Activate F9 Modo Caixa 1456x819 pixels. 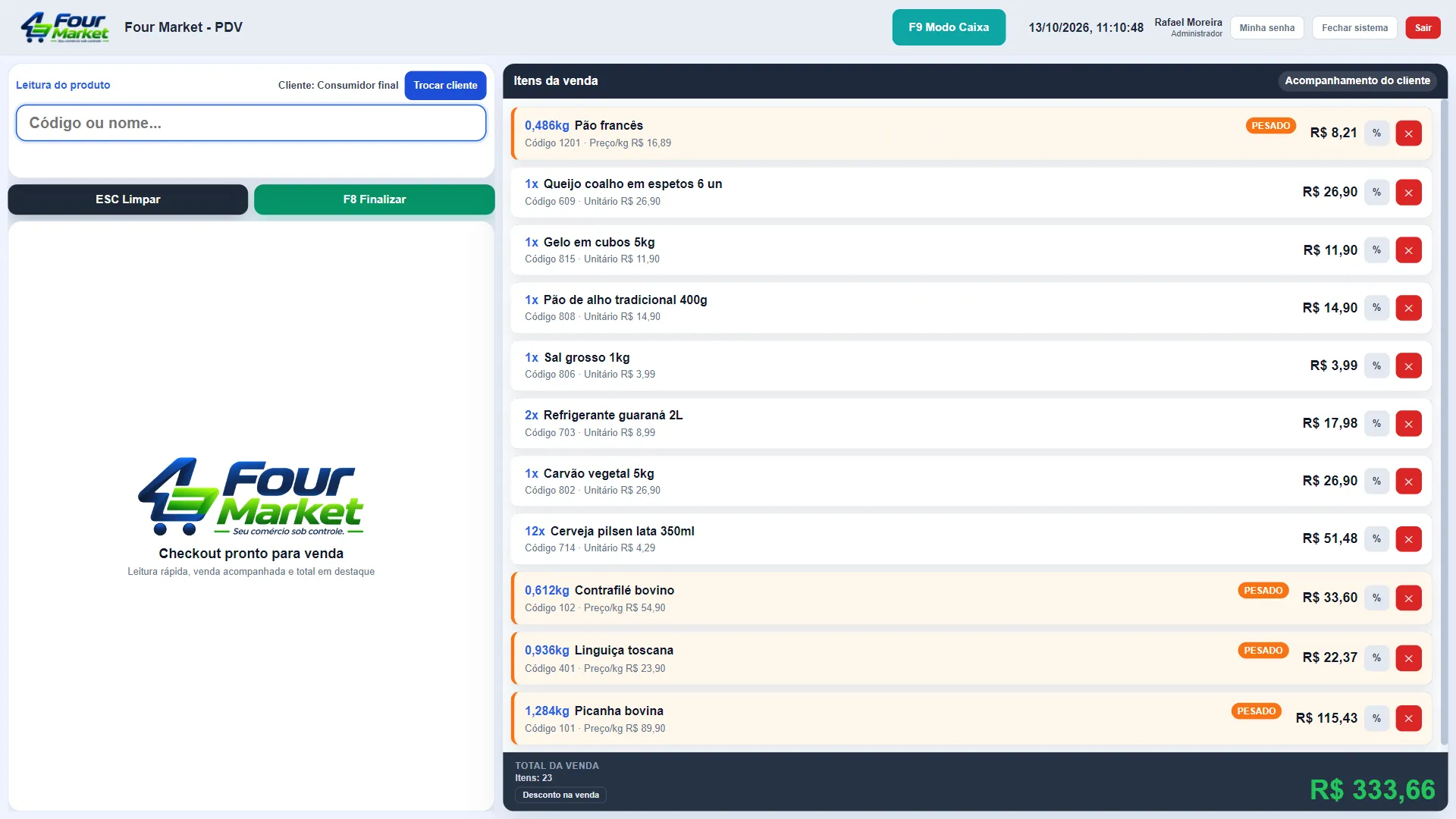(949, 27)
